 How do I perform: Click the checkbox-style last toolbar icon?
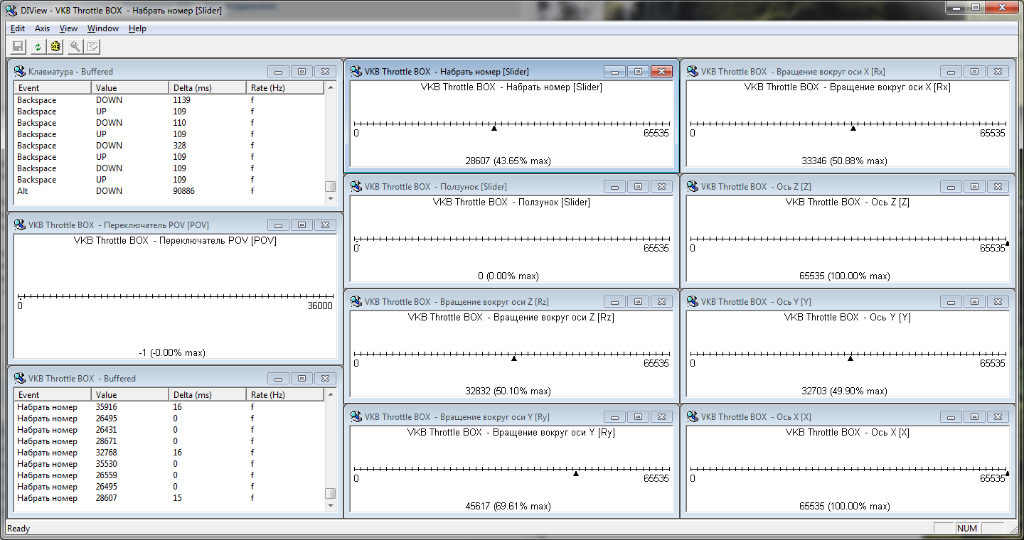pyautogui.click(x=93, y=46)
